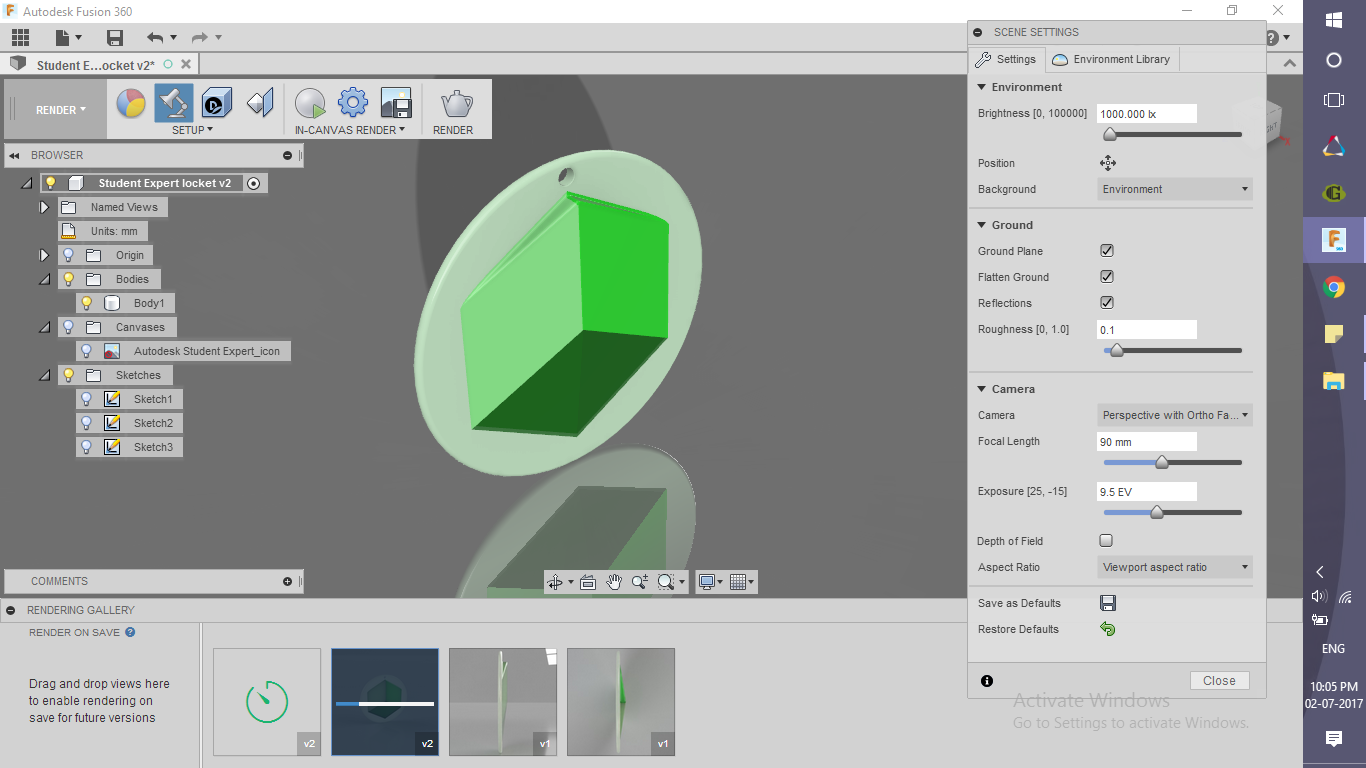Screen dimensions: 1366x768
Task: Click the Save disk icon
Action: point(115,38)
